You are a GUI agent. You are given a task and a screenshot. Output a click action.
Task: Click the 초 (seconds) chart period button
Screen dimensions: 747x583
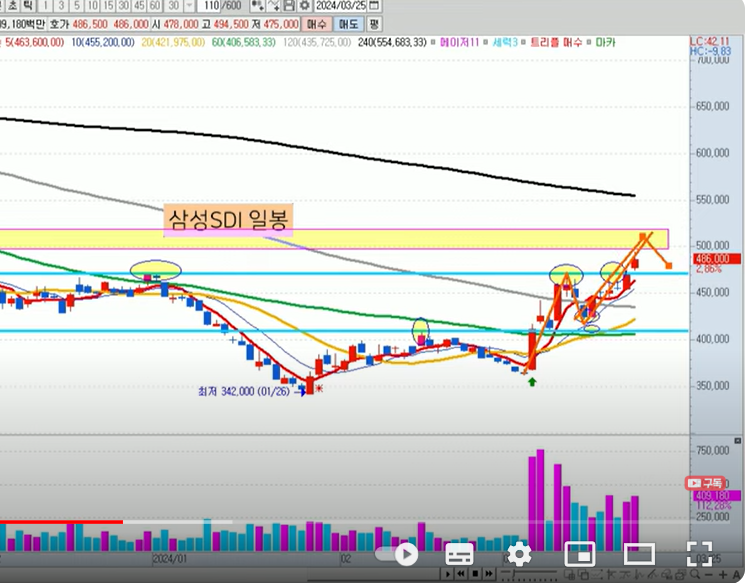tap(13, 5)
